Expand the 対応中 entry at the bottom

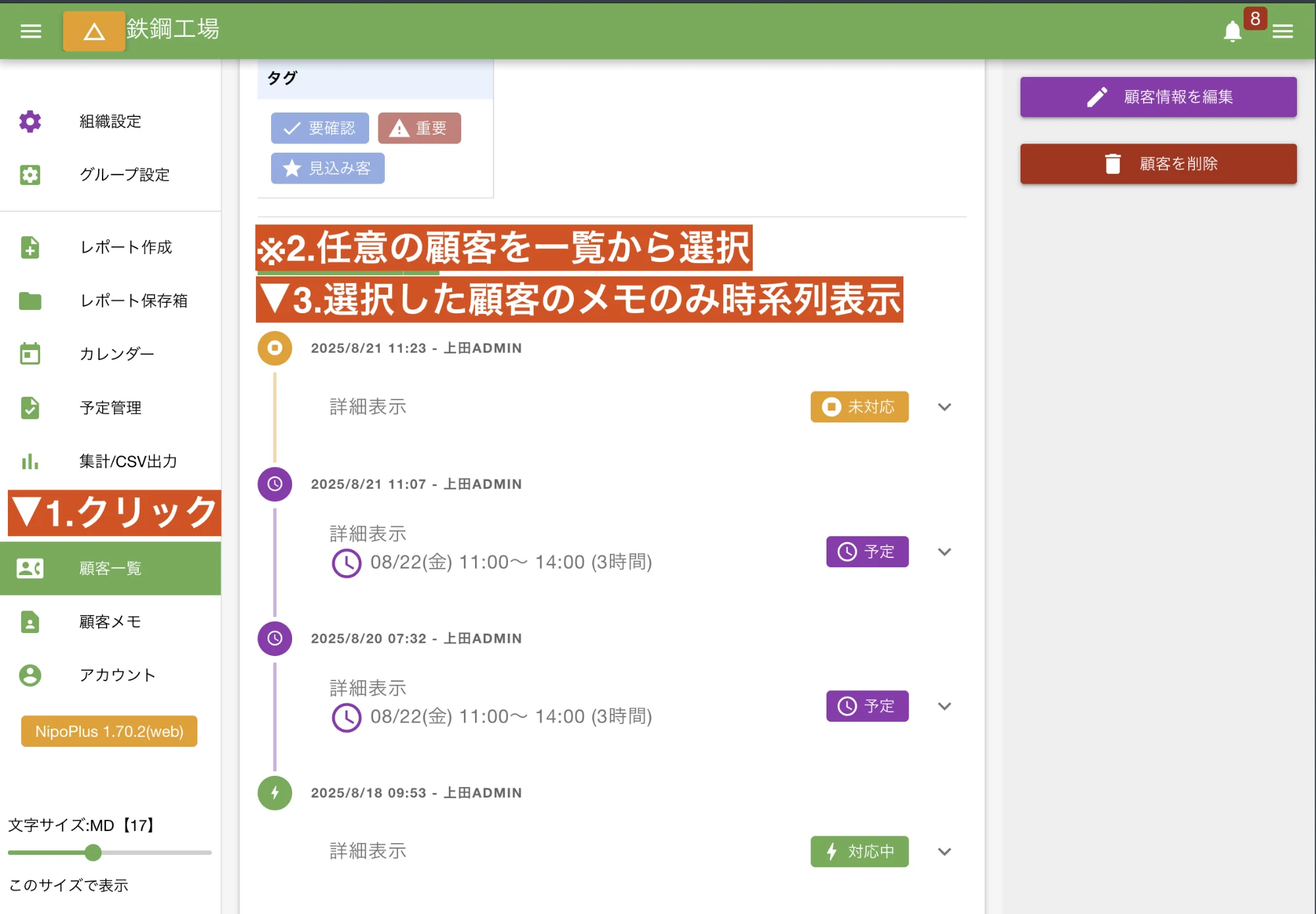click(944, 851)
